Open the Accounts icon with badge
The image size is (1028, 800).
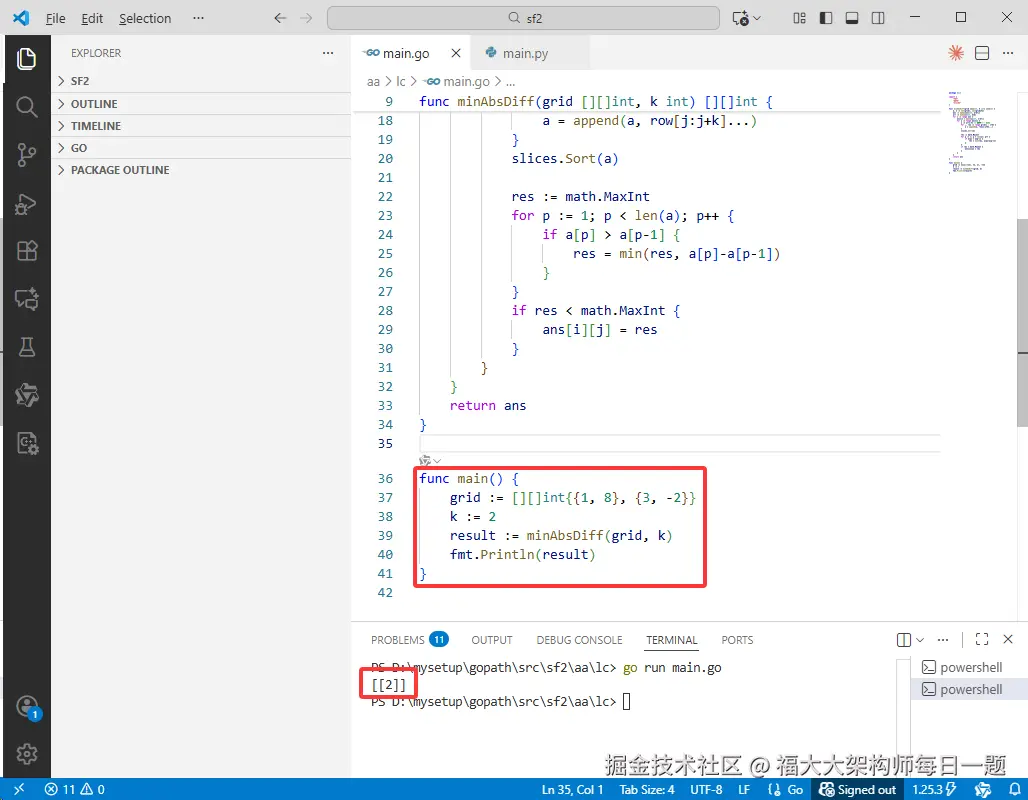(28, 708)
